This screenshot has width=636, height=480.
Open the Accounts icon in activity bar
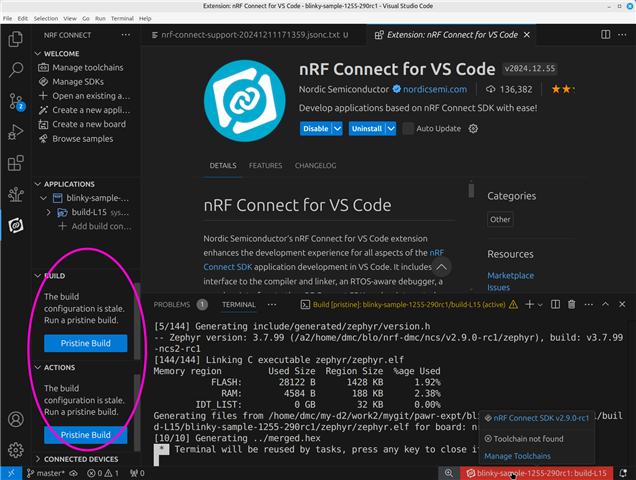[x=15, y=419]
